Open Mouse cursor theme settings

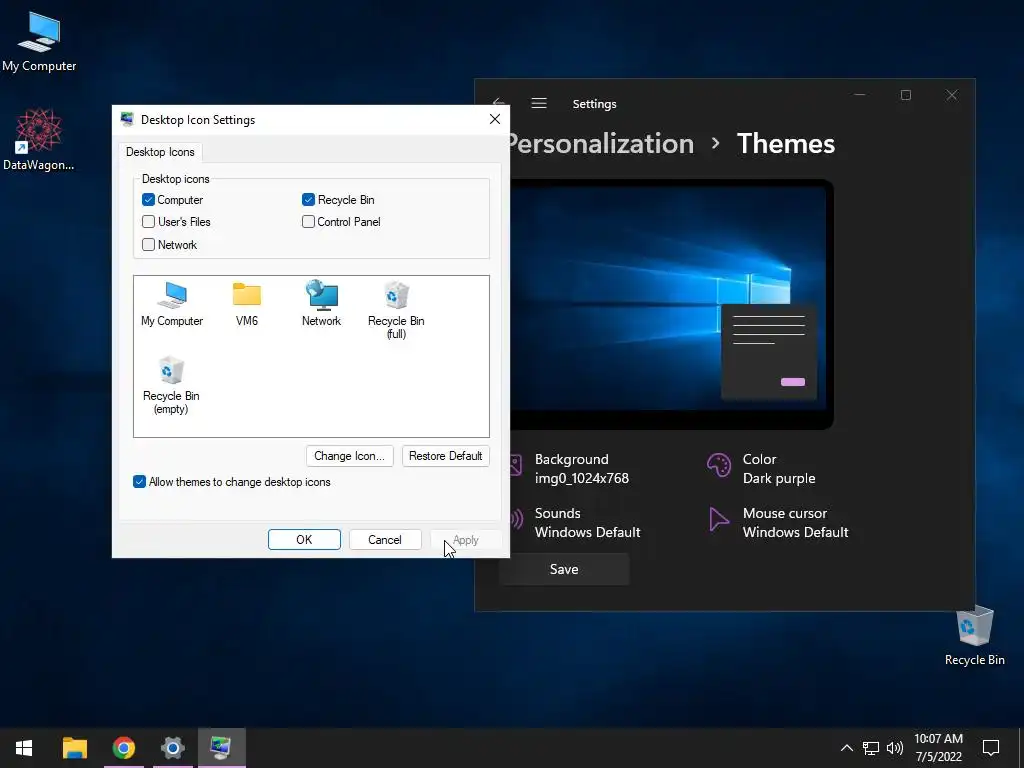click(778, 522)
